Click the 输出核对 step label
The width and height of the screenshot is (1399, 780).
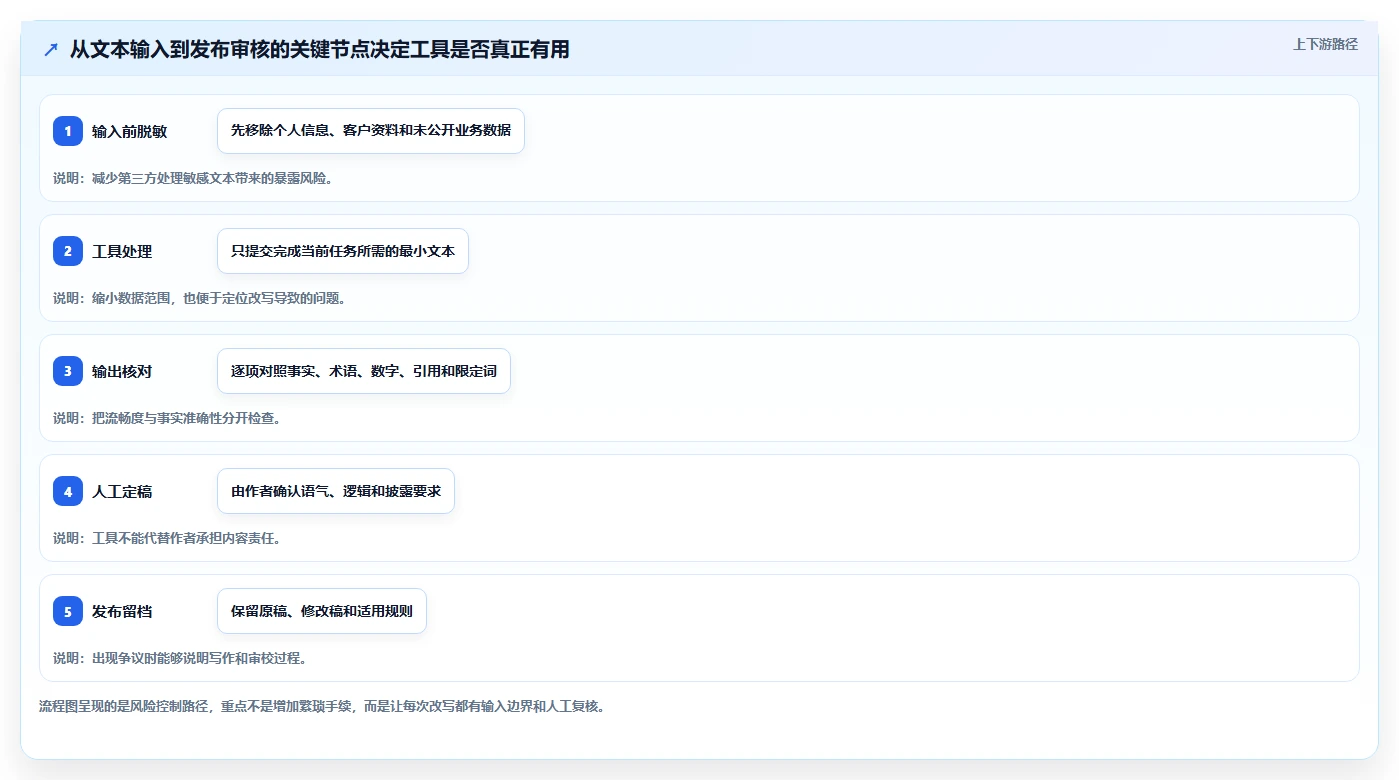(x=122, y=371)
